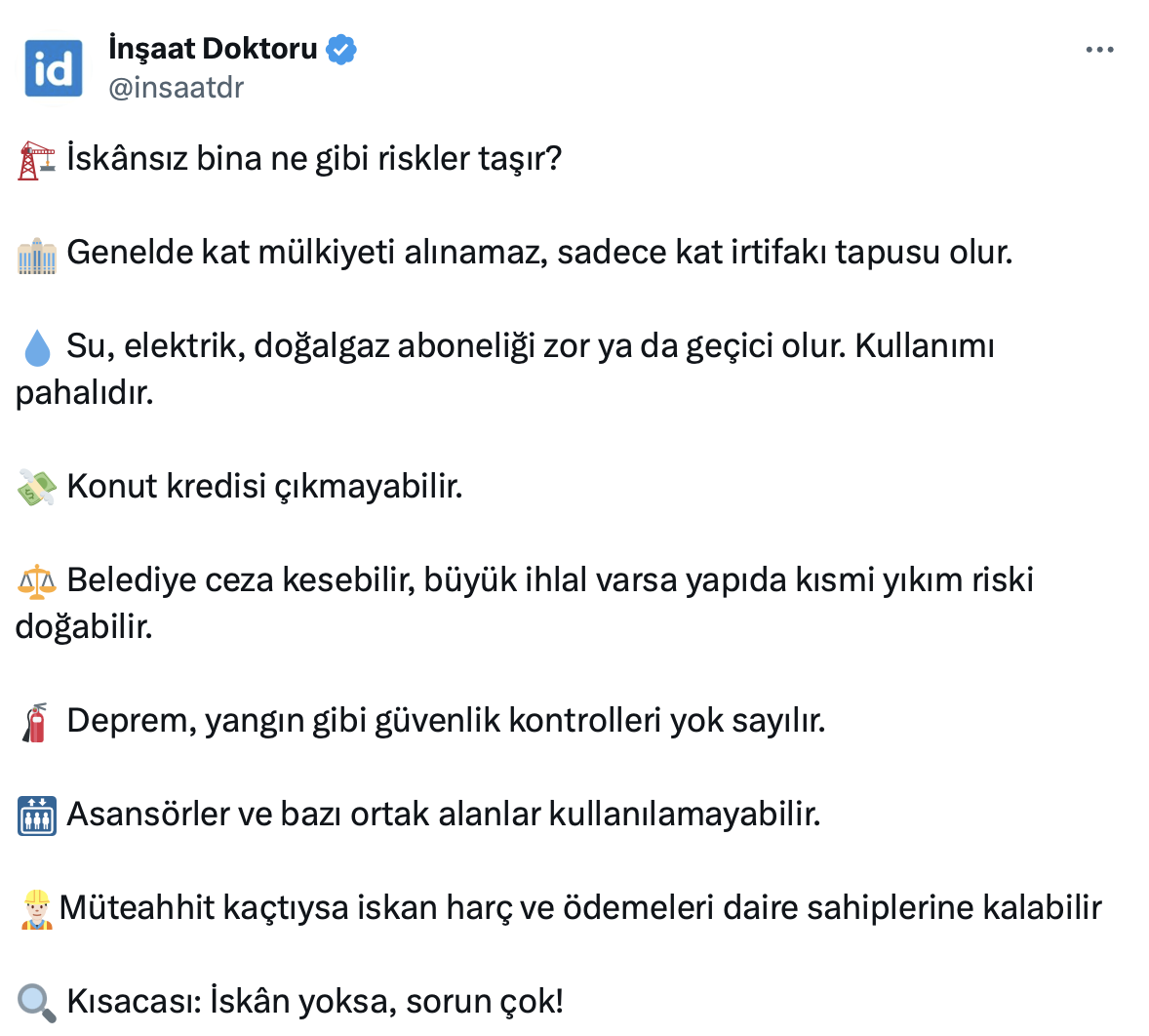Click the 'Kısacası: İskân yoksa, sorun çok!' line
The width and height of the screenshot is (1149, 1036).
click(x=315, y=1002)
